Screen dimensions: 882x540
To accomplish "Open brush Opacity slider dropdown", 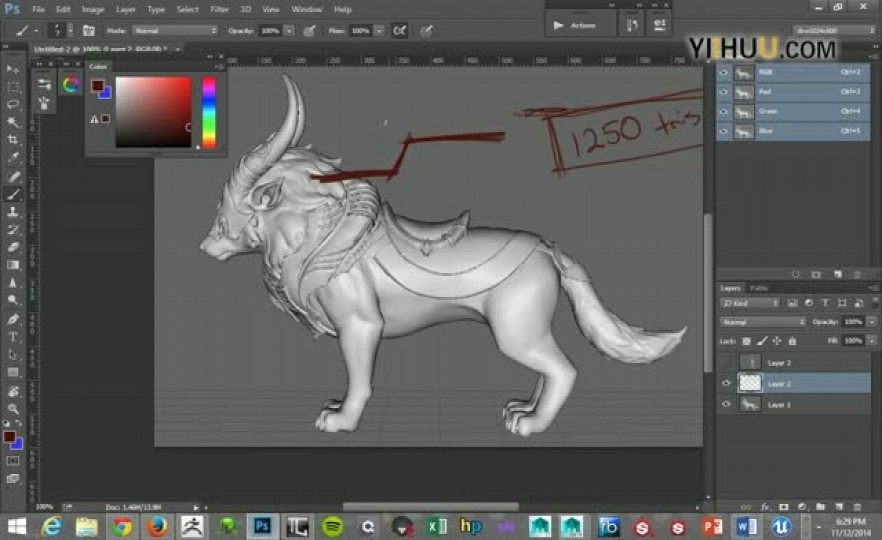I will [289, 30].
